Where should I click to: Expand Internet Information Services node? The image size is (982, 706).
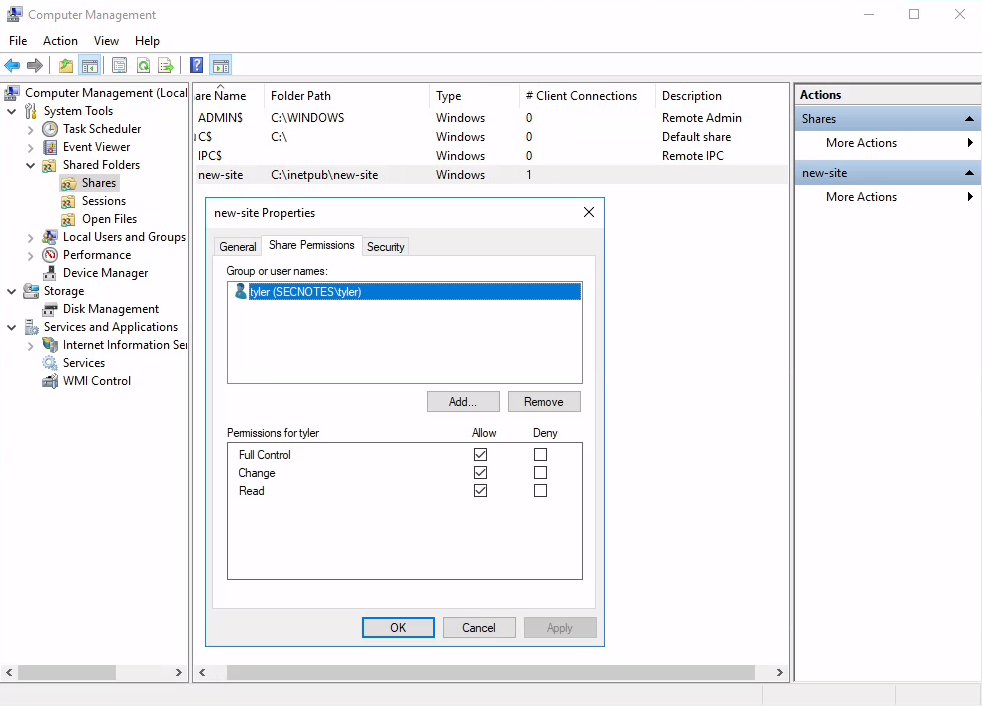31,346
